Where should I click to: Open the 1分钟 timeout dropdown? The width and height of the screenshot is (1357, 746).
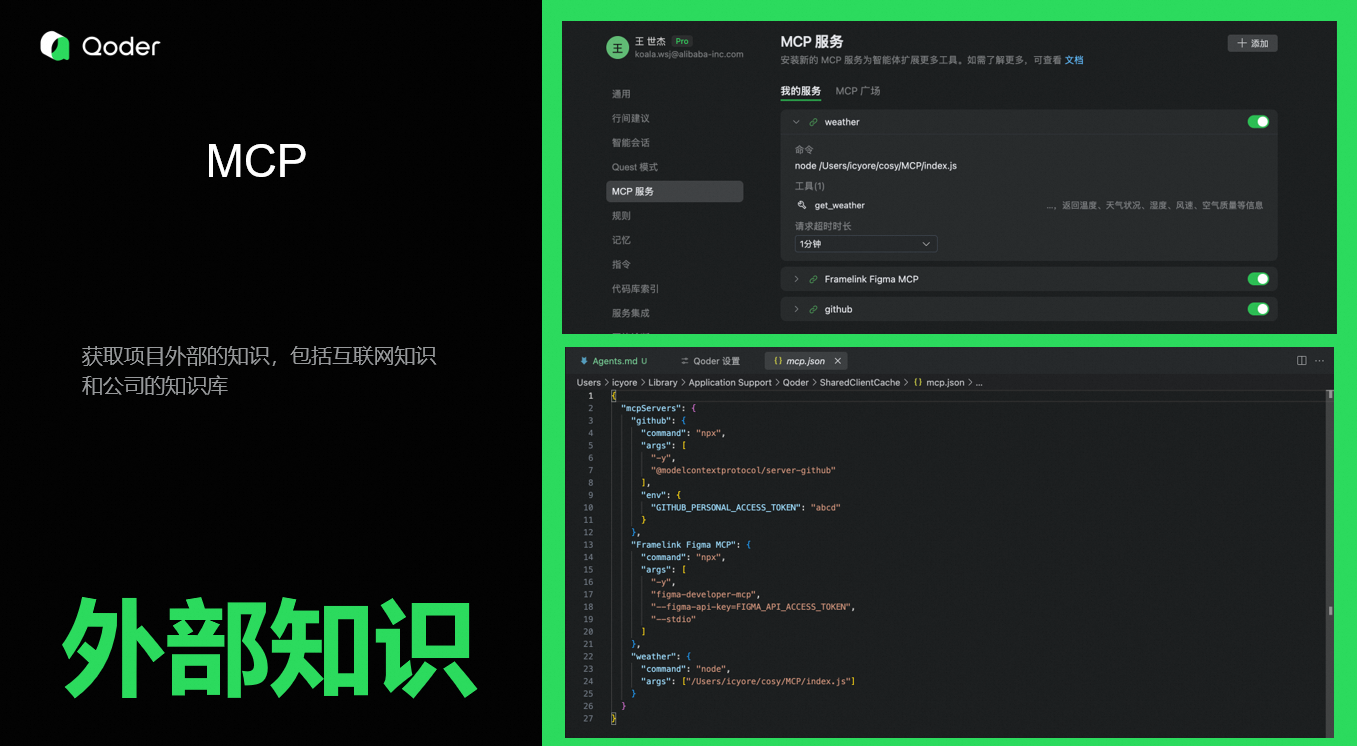tap(866, 244)
